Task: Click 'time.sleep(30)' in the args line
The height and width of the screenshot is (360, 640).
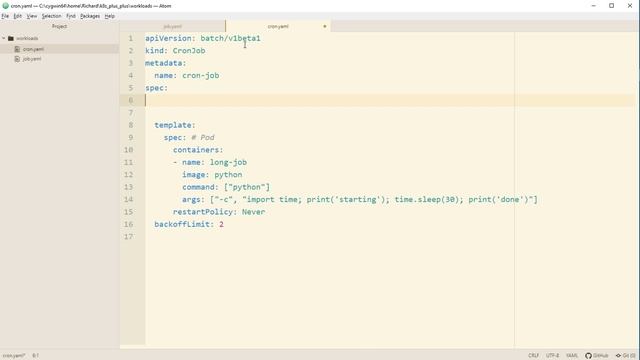Action: (427, 200)
